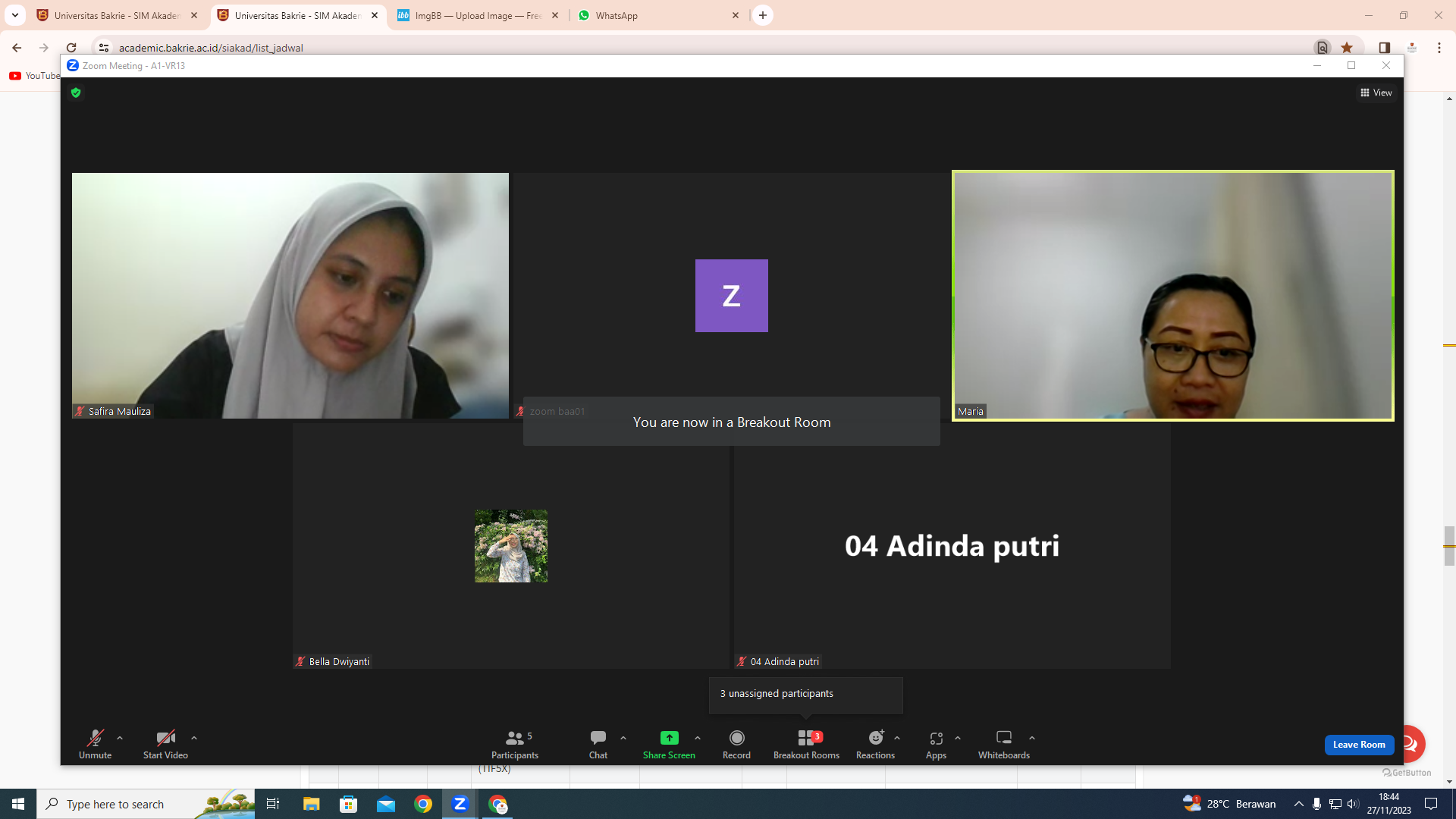
Task: Expand the arrow beside Whiteboards
Action: pyautogui.click(x=1032, y=738)
